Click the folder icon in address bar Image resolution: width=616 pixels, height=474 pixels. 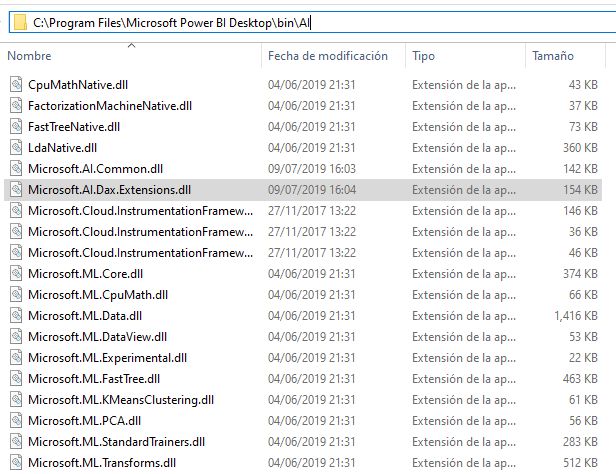pos(20,23)
